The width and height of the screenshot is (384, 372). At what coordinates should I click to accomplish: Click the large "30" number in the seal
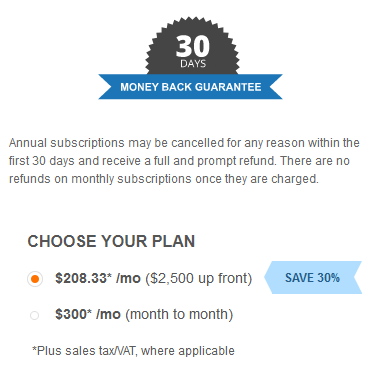click(x=193, y=46)
